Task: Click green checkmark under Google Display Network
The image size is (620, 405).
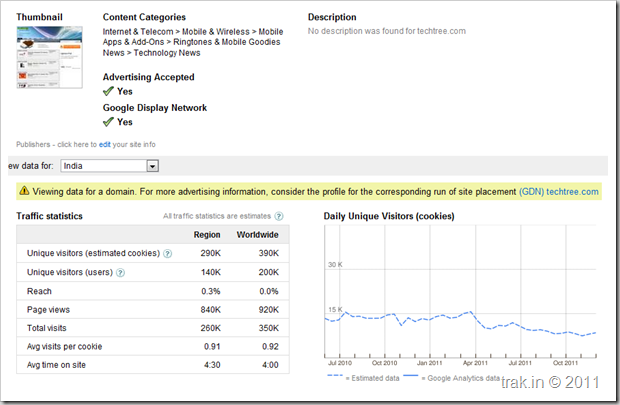Action: pyautogui.click(x=109, y=122)
